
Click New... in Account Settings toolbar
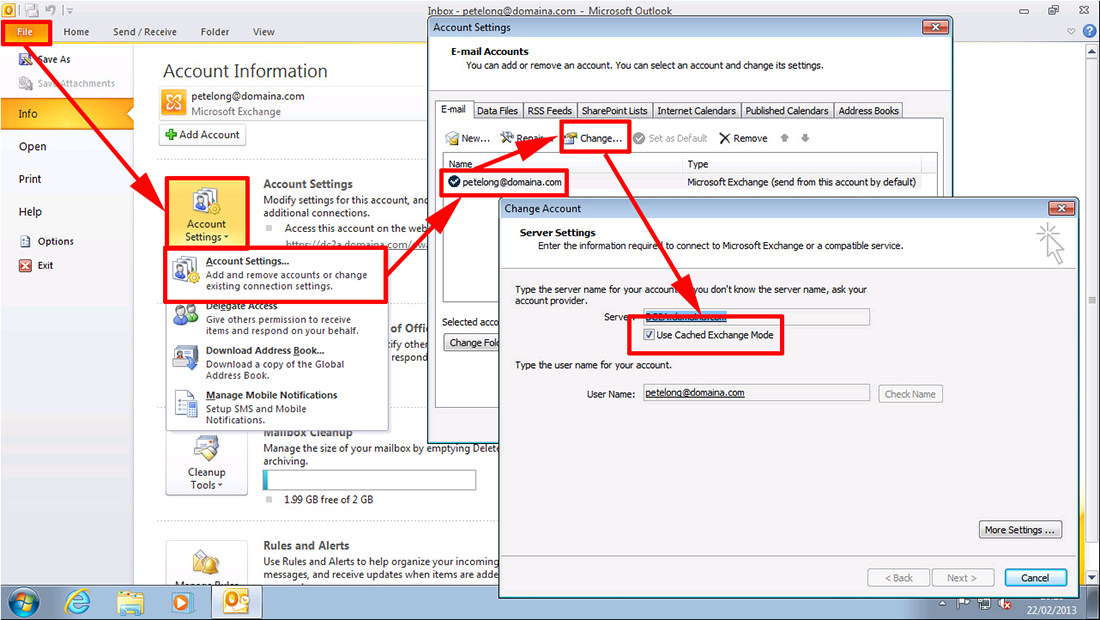pos(468,138)
